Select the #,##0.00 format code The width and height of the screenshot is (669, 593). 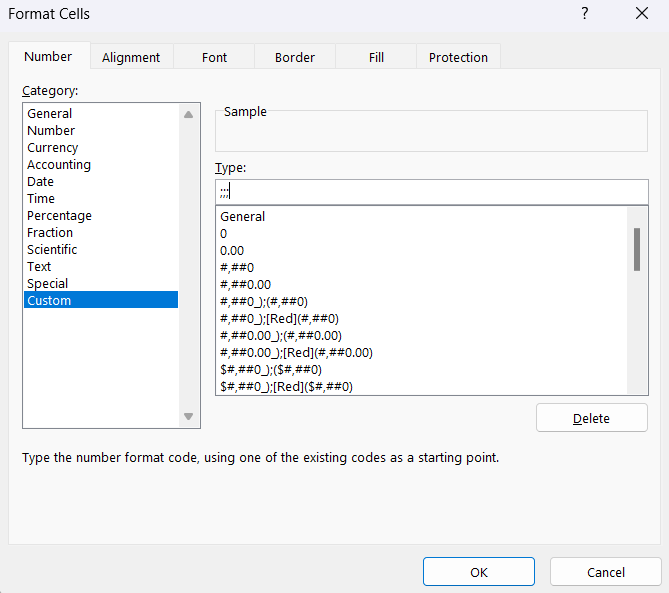(245, 285)
